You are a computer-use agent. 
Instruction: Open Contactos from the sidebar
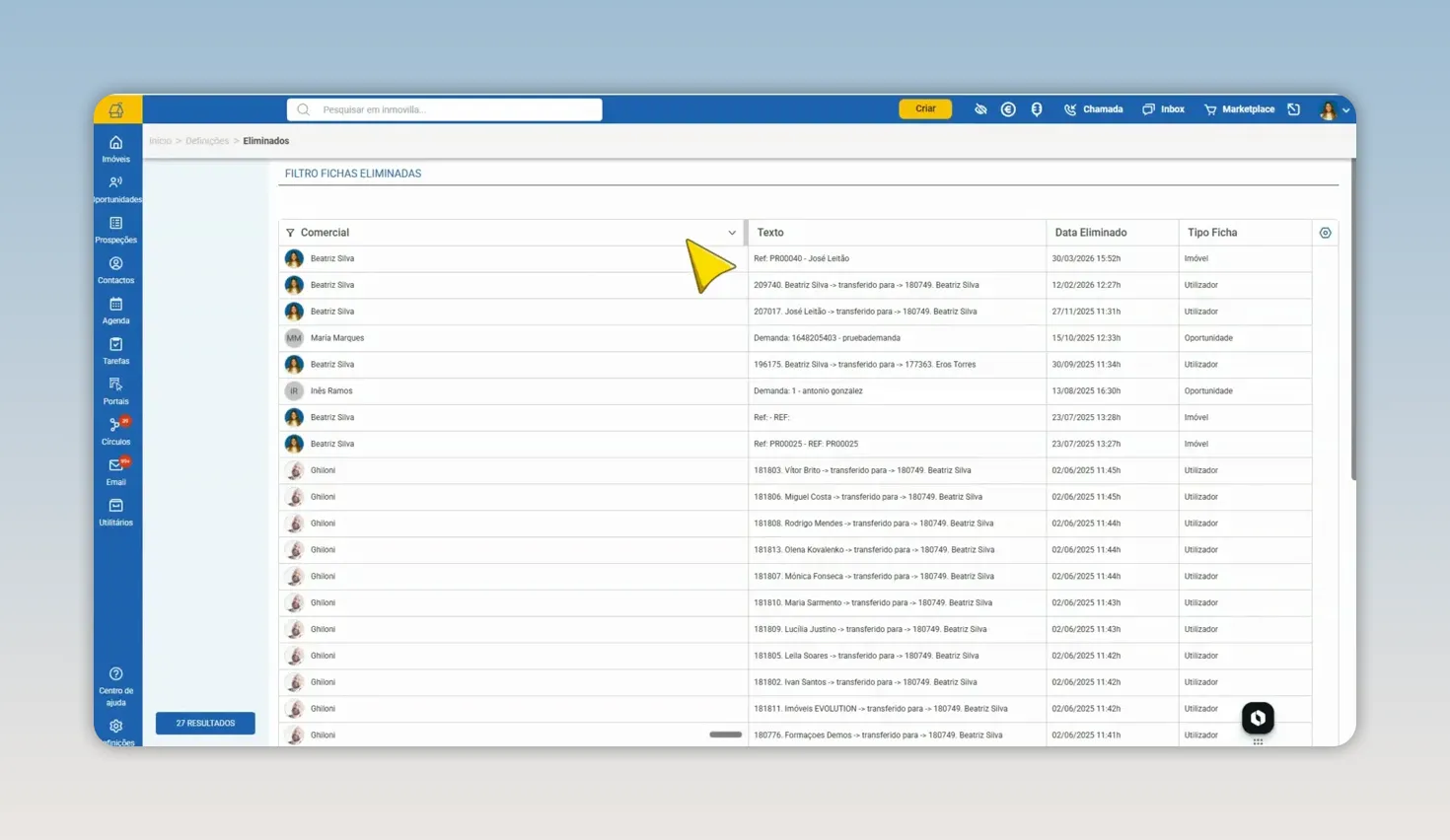pos(115,270)
